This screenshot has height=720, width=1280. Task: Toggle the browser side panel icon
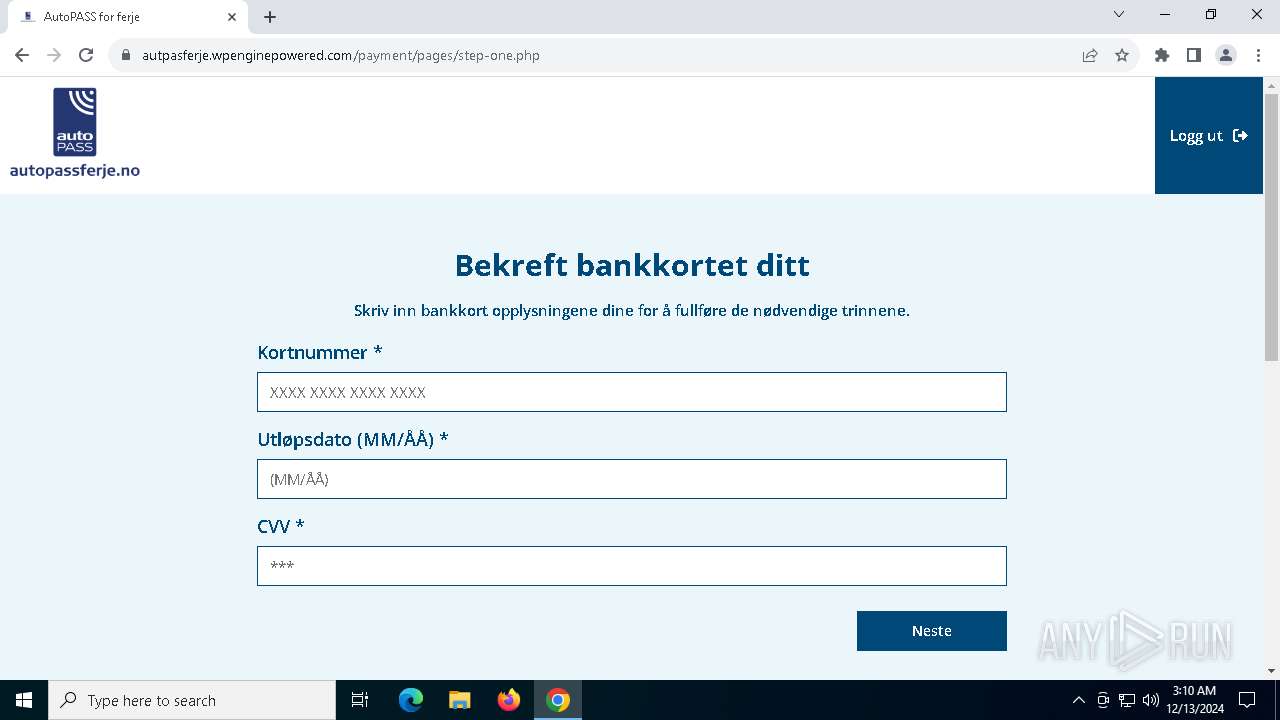tap(1194, 55)
